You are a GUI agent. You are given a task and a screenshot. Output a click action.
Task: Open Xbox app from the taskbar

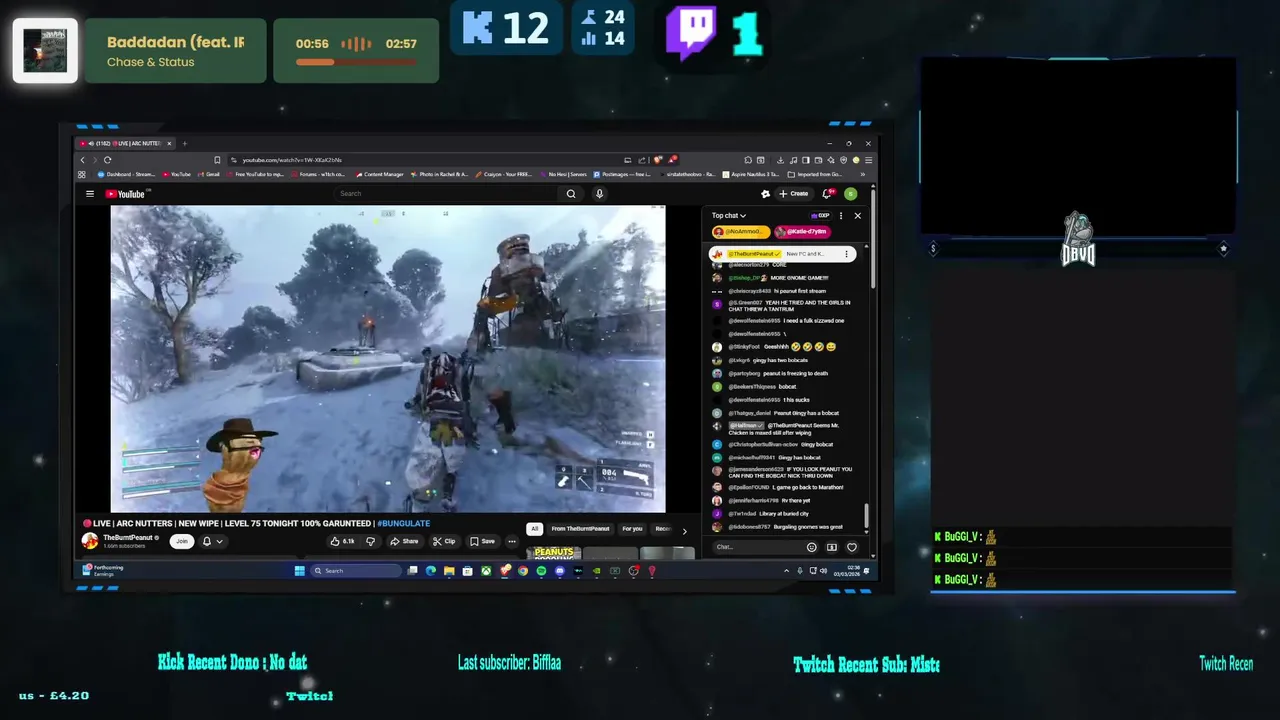pos(486,571)
